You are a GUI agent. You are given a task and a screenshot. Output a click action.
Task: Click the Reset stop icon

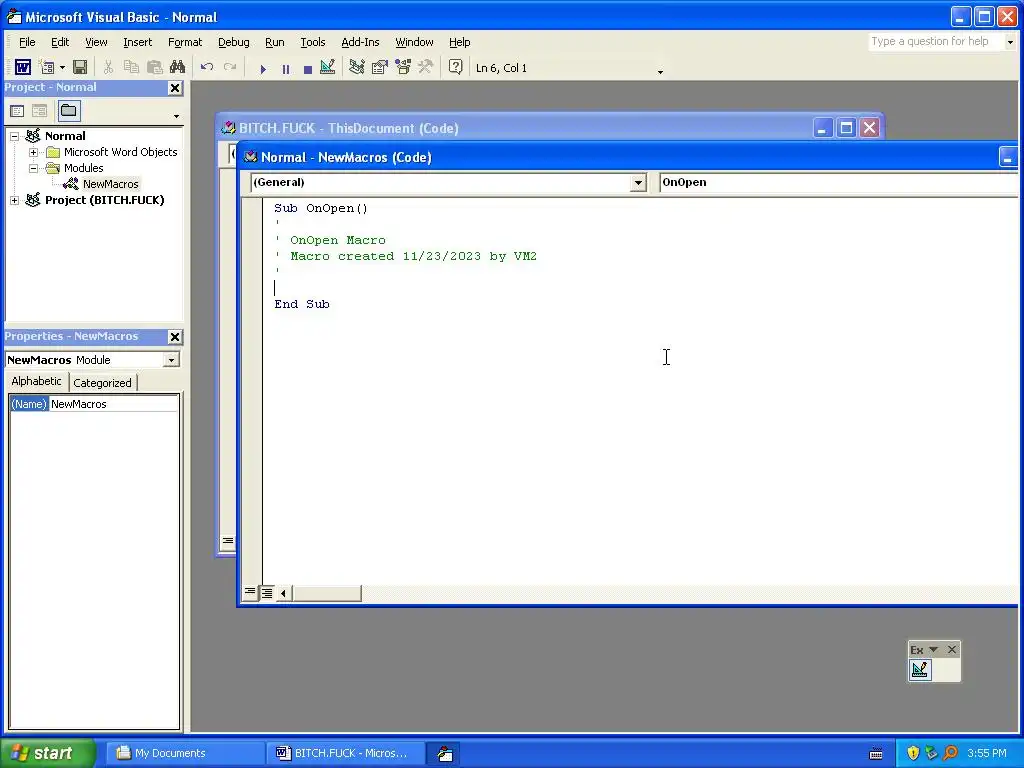click(308, 69)
